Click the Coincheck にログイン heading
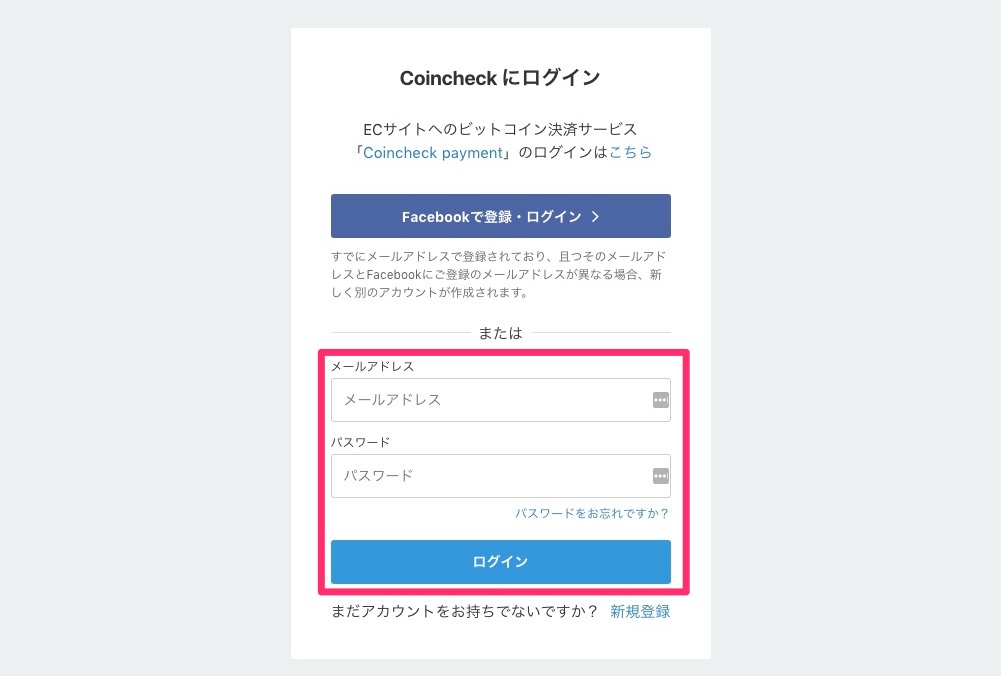The image size is (1001, 676). 500,78
